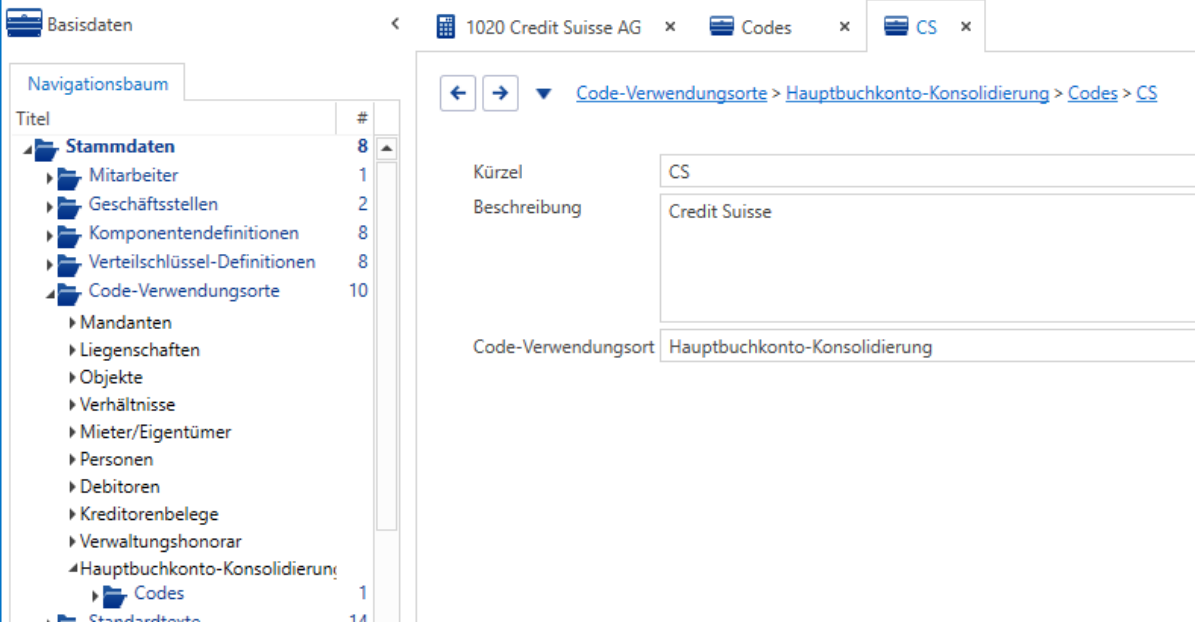Image resolution: width=1195 pixels, height=622 pixels.
Task: Click the Codes tab briefcase icon
Action: click(x=721, y=27)
